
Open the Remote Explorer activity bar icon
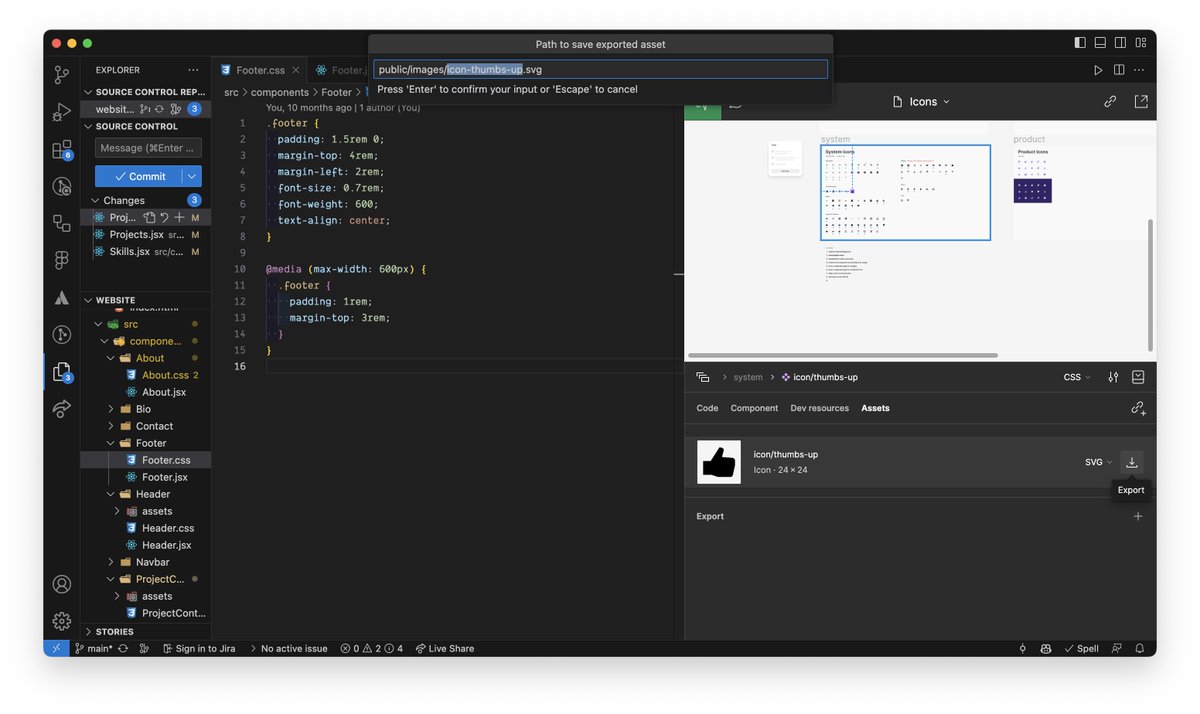click(x=62, y=223)
